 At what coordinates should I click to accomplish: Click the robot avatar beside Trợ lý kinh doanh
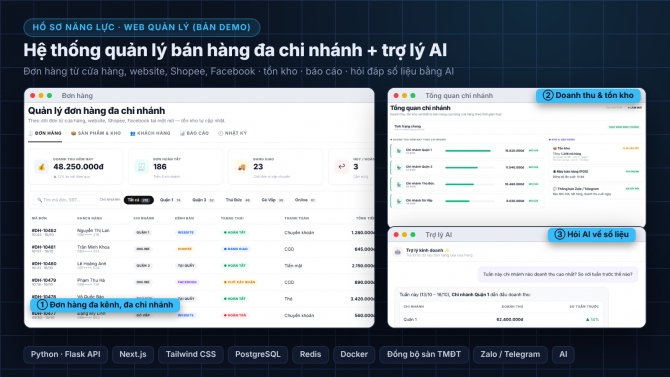click(397, 252)
